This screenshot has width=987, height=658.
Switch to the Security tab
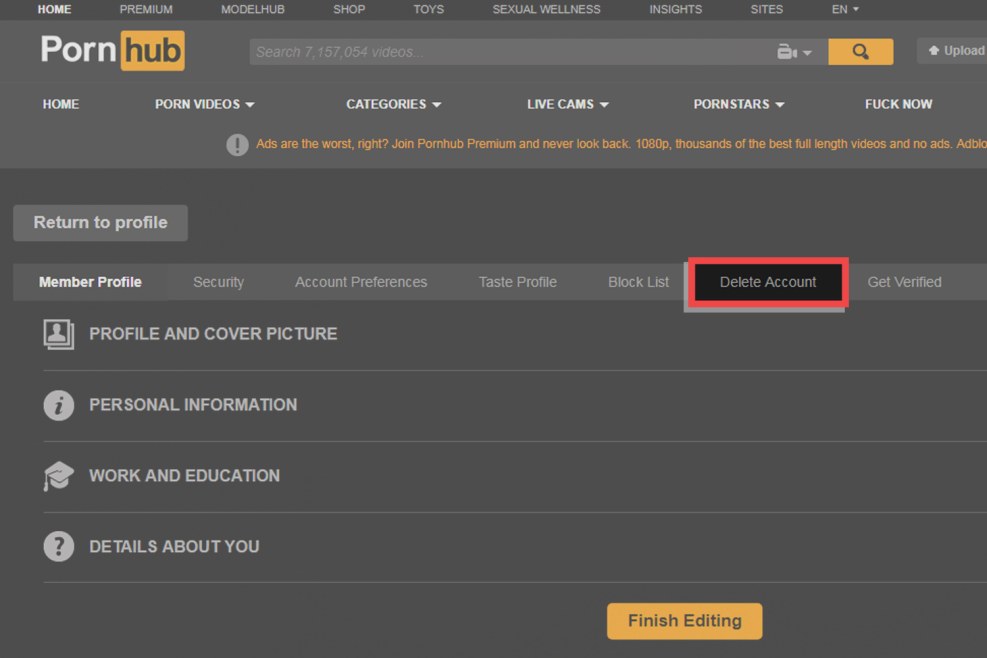218,282
